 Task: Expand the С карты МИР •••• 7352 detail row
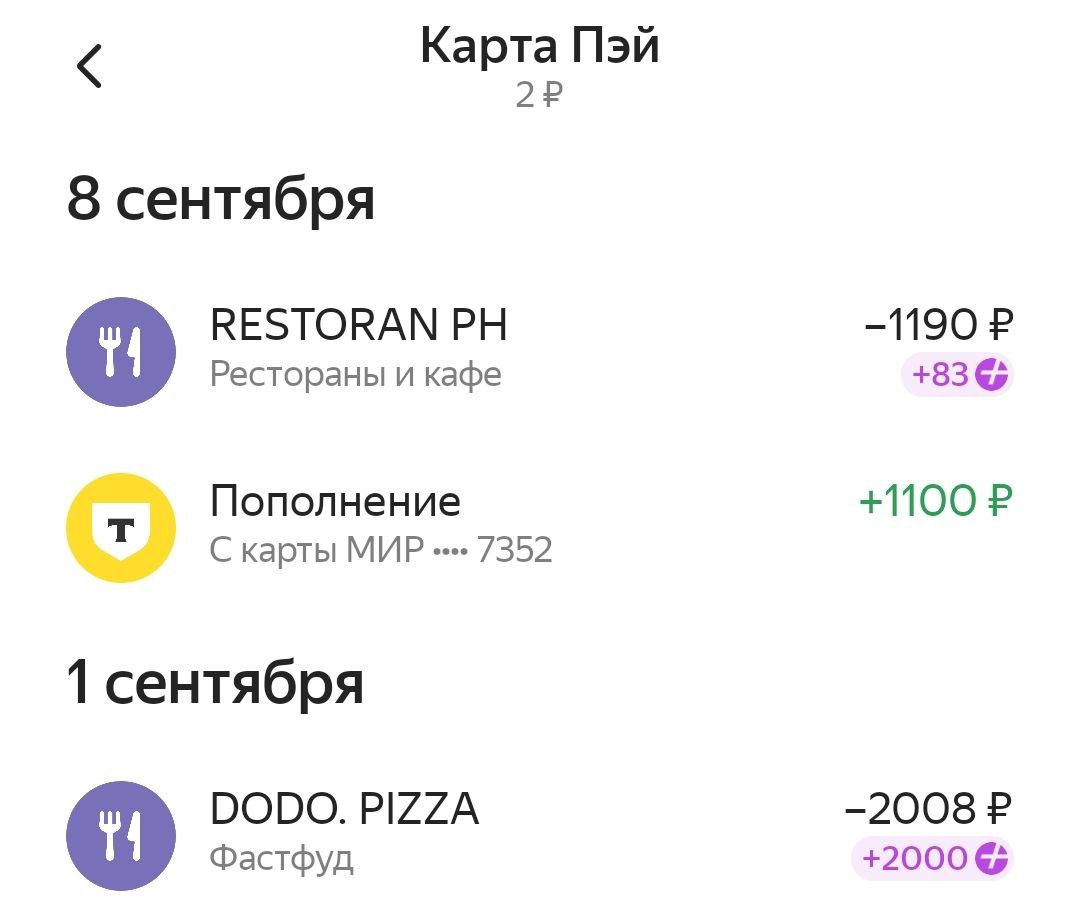(x=382, y=548)
